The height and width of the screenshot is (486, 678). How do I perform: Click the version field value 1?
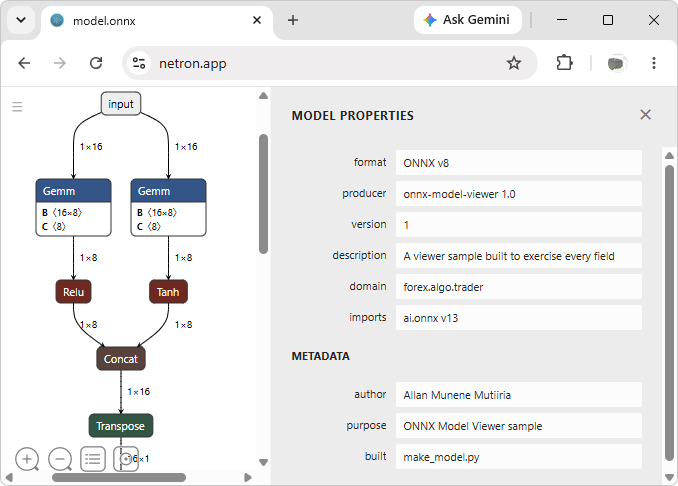pos(518,225)
